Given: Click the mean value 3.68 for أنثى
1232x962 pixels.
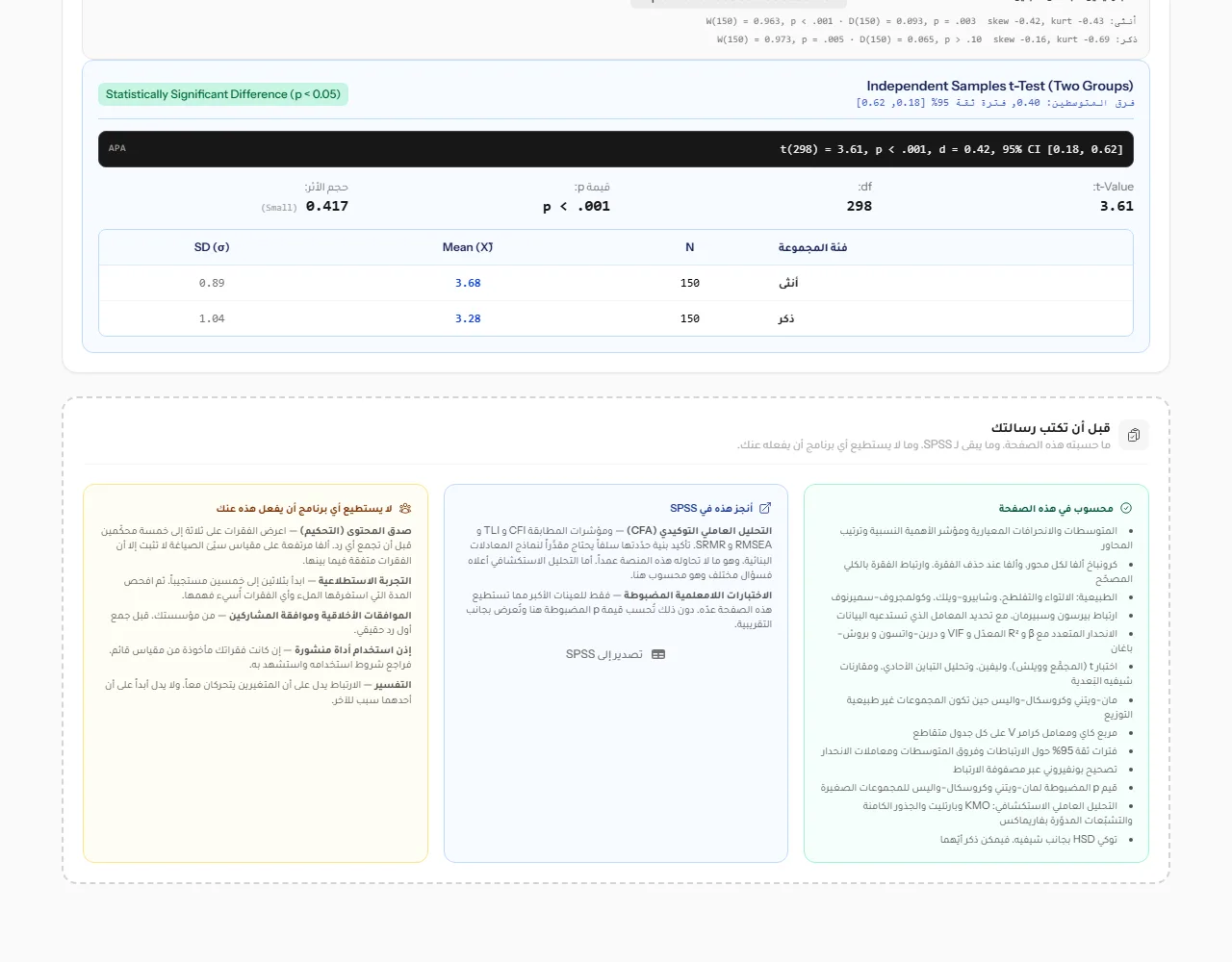Looking at the screenshot, I should (468, 283).
